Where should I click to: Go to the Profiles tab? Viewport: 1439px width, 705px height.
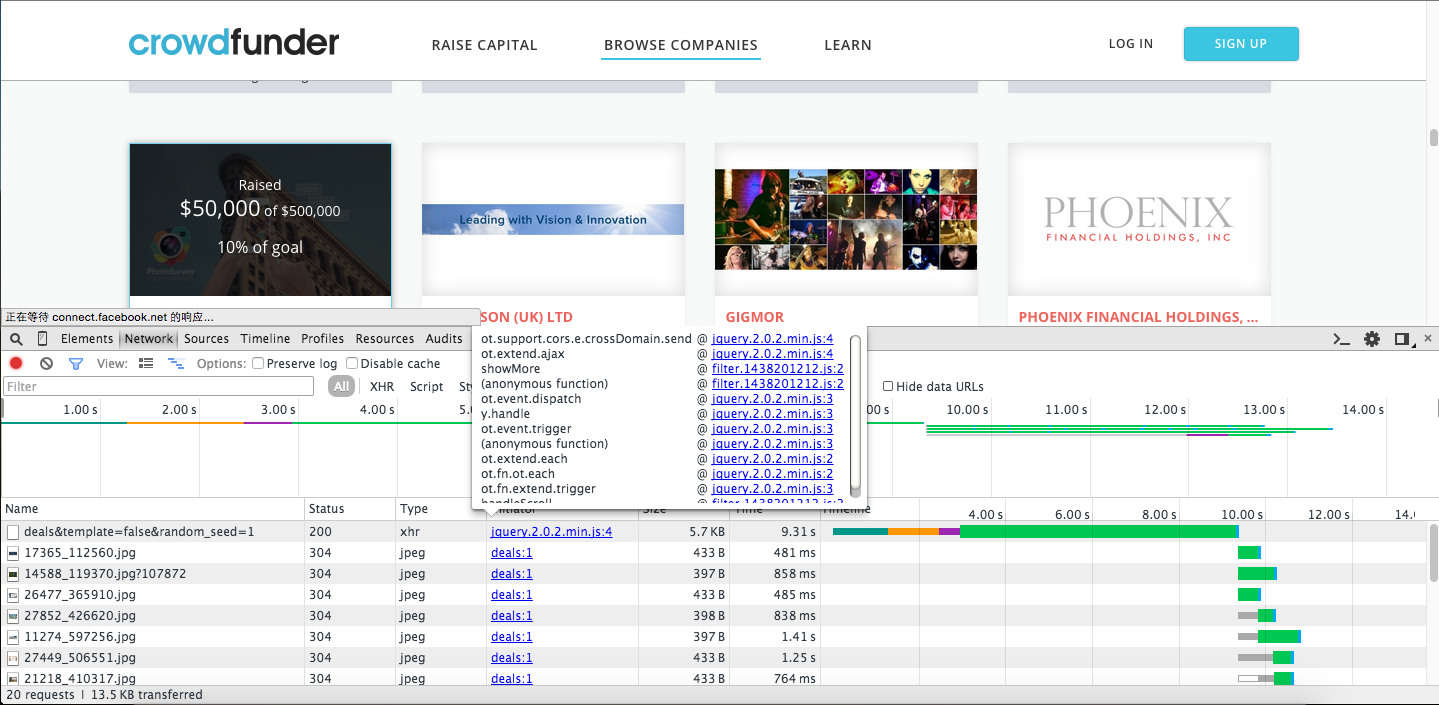point(322,339)
